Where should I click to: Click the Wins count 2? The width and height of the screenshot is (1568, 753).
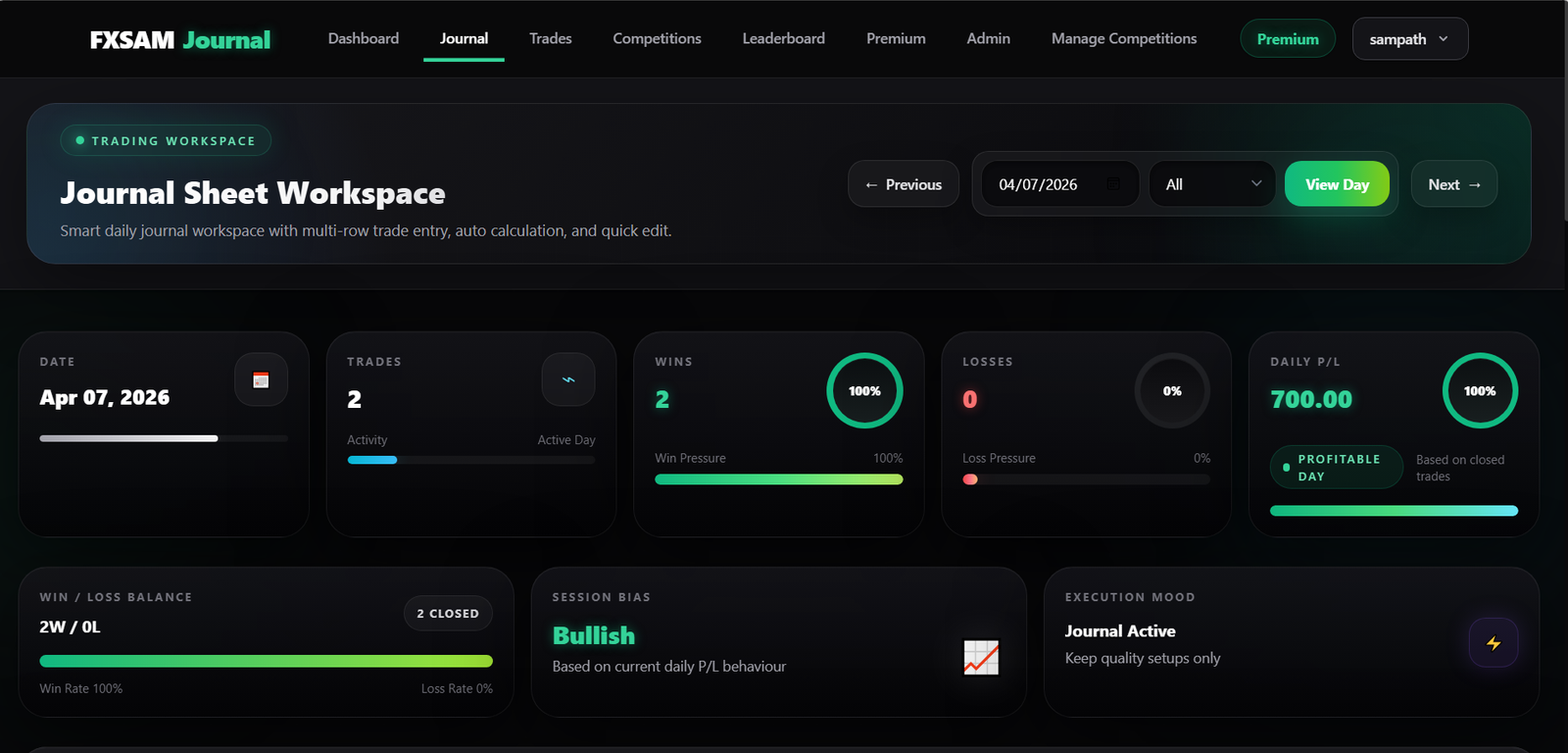tap(662, 399)
